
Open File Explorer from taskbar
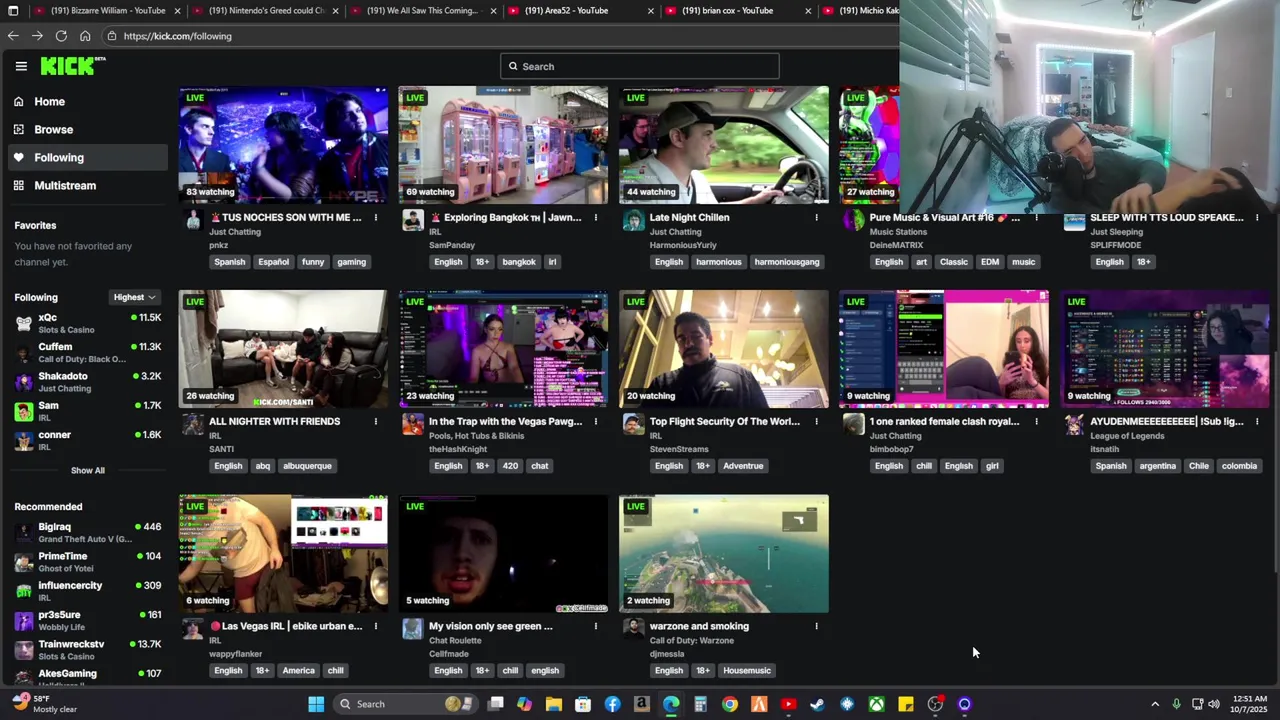[553, 704]
